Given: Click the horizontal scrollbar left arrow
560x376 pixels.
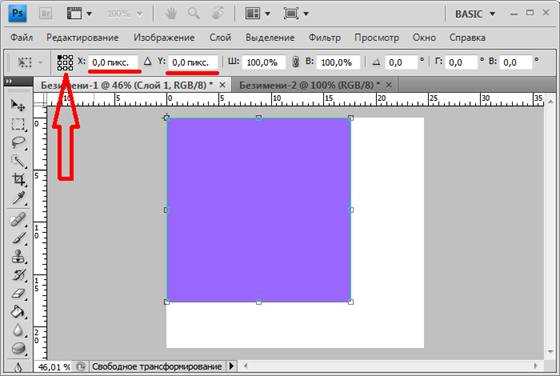Looking at the screenshot, I should coord(246,366).
